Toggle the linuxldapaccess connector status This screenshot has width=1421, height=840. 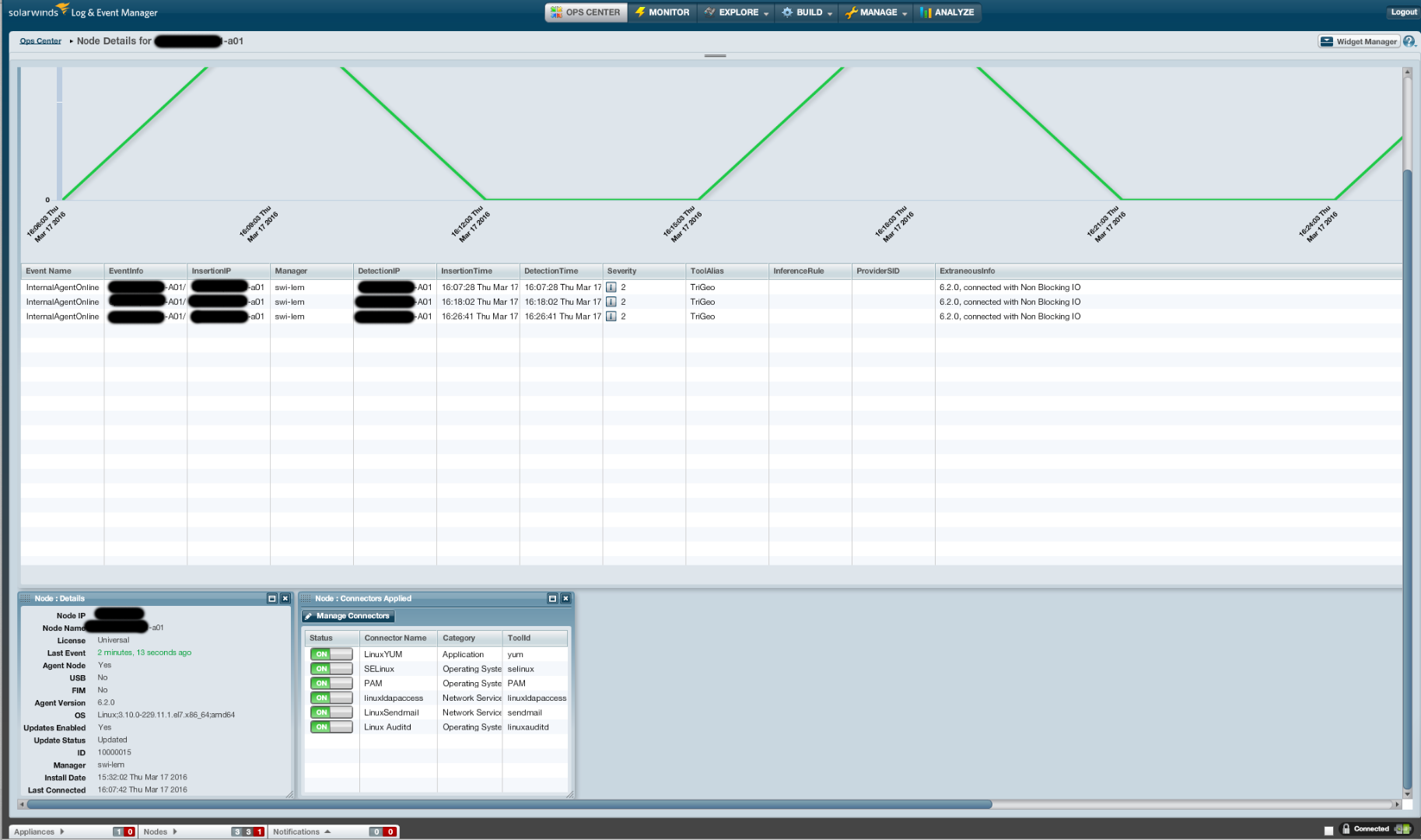point(331,698)
